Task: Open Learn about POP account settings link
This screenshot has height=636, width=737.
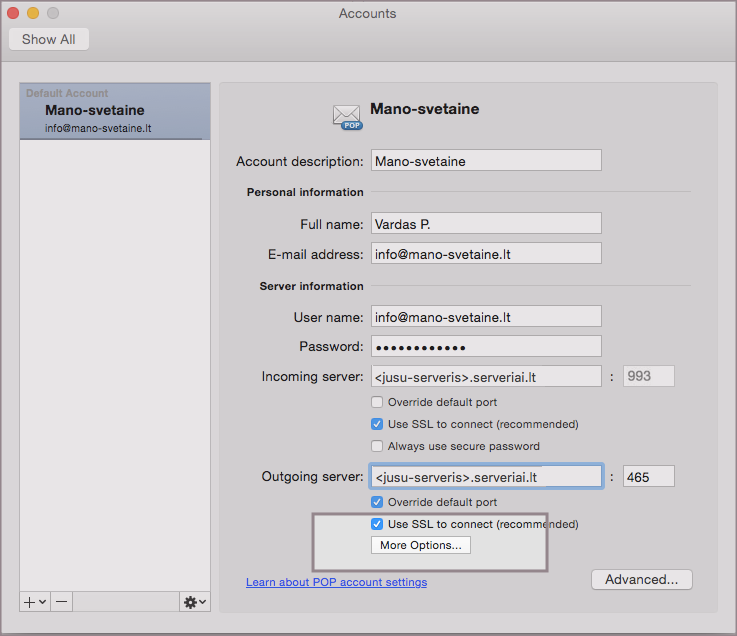Action: point(336,582)
